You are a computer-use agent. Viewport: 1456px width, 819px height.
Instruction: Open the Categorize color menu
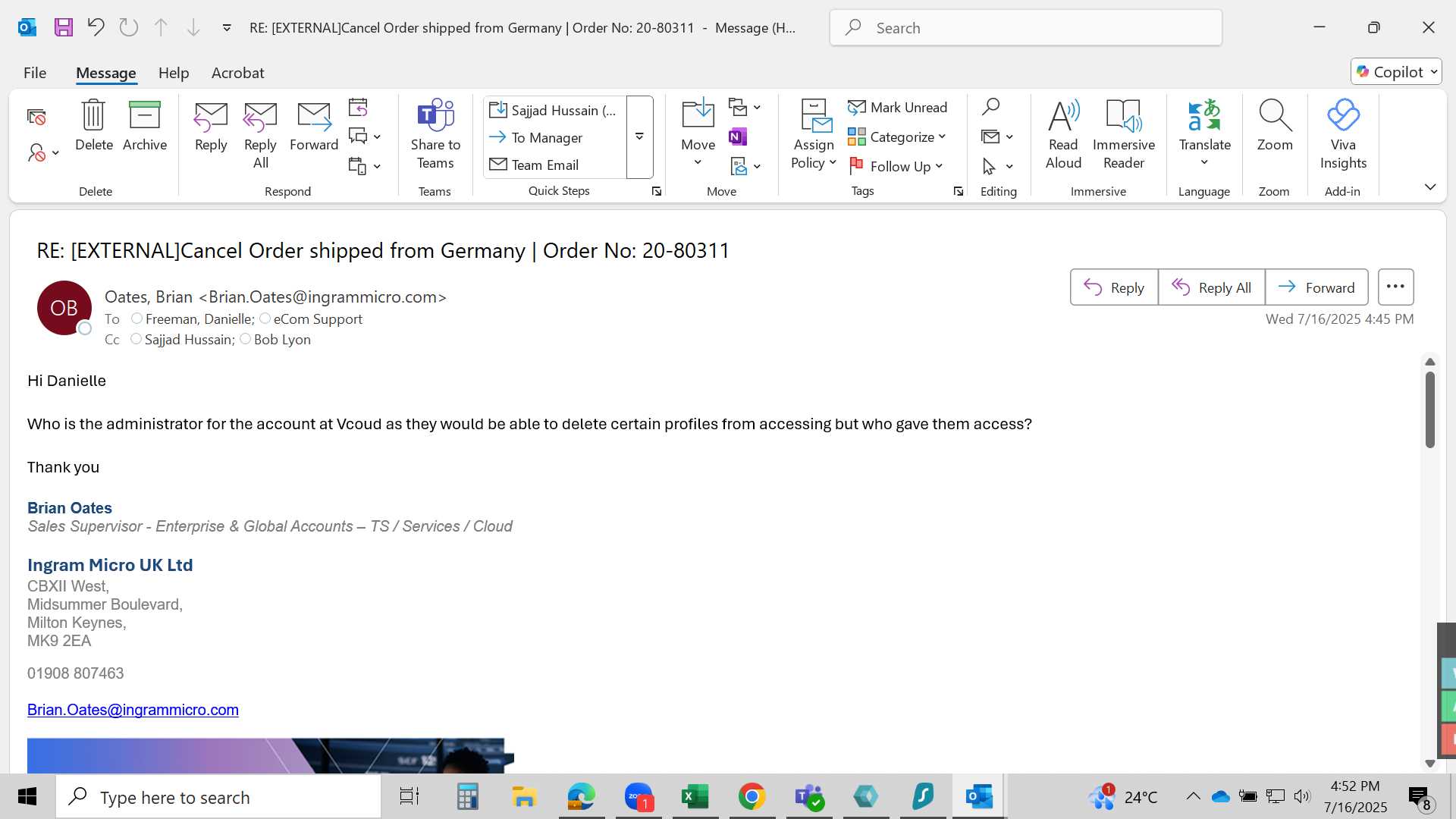(897, 137)
